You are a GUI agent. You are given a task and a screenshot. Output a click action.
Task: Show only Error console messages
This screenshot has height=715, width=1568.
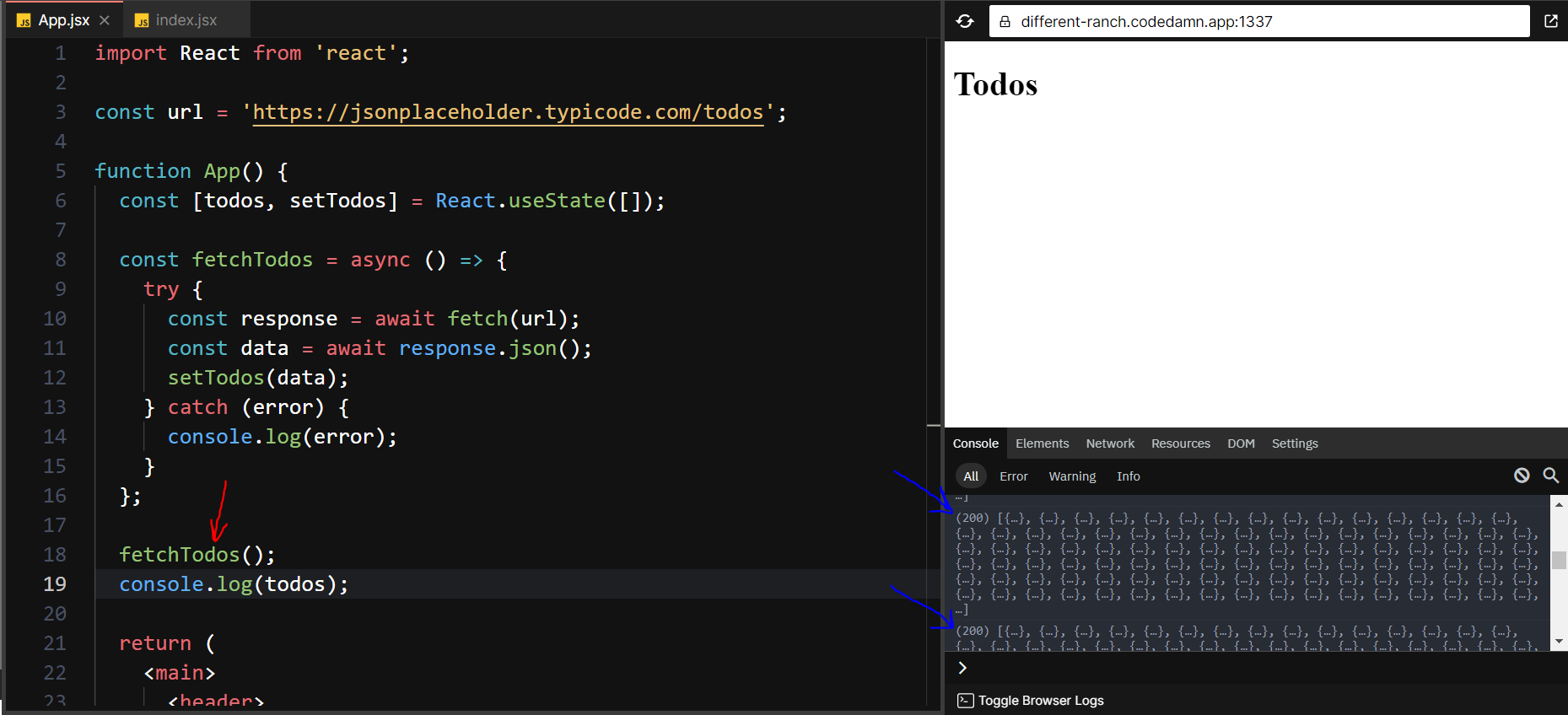(x=1013, y=476)
